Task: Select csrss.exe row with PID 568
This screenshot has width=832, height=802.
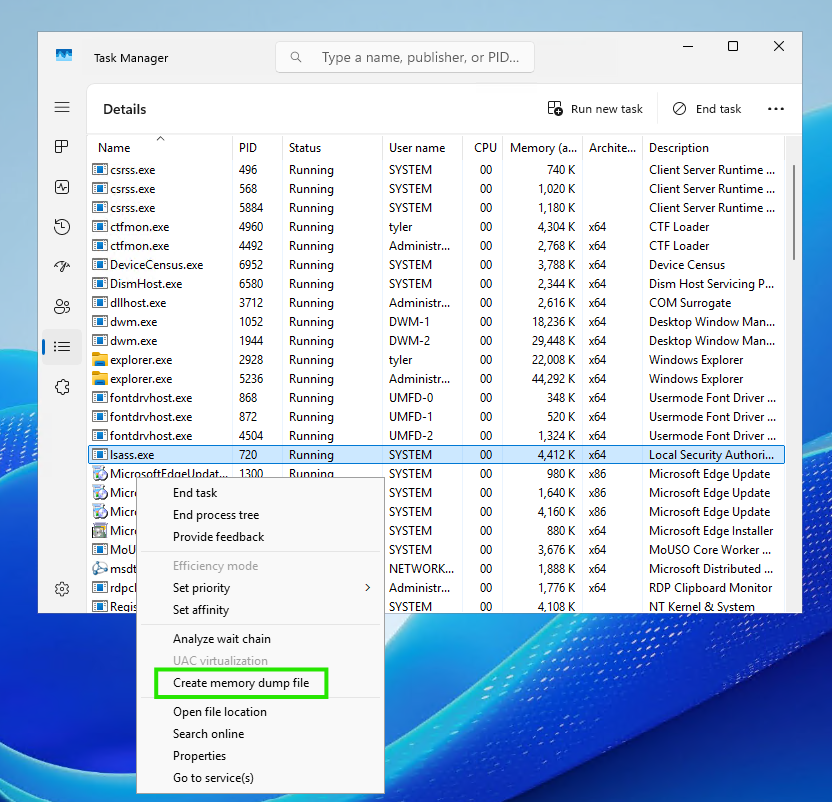Action: pos(436,188)
